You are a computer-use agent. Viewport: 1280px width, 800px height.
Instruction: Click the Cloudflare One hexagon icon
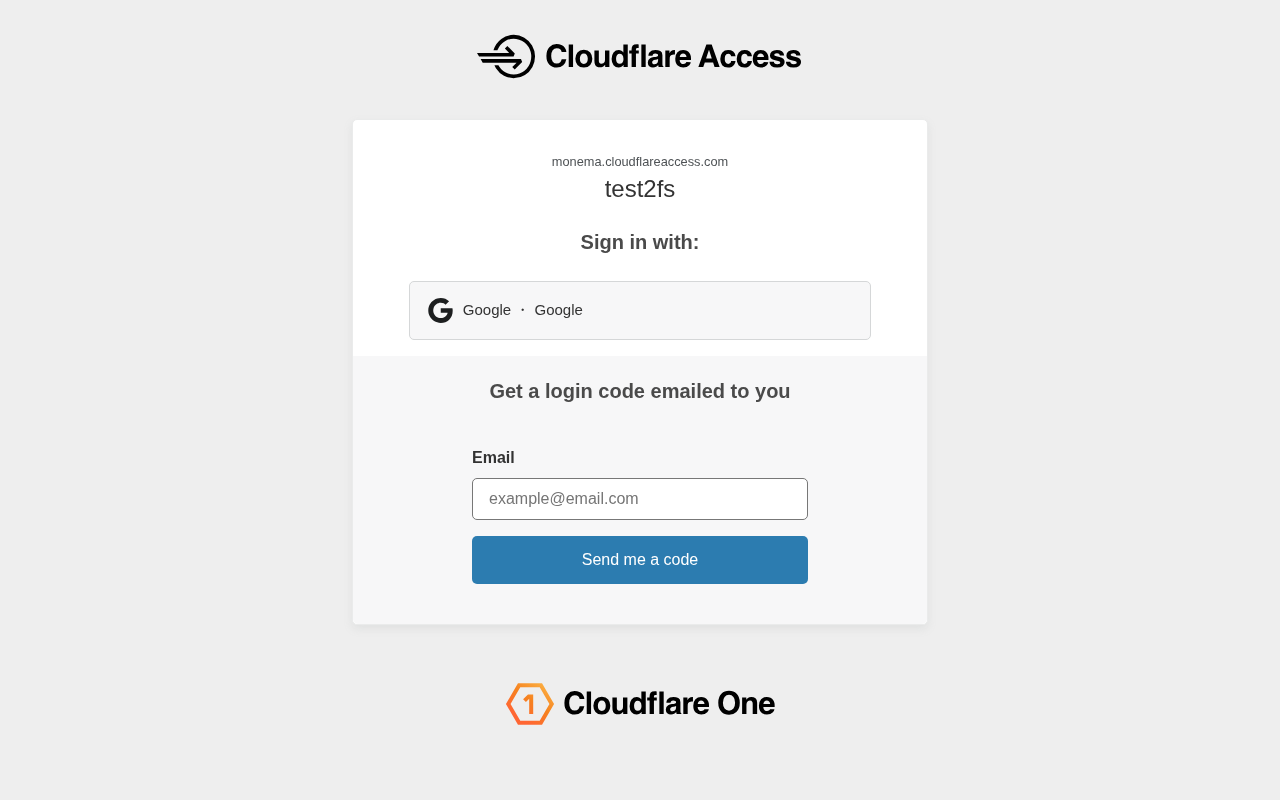(529, 704)
